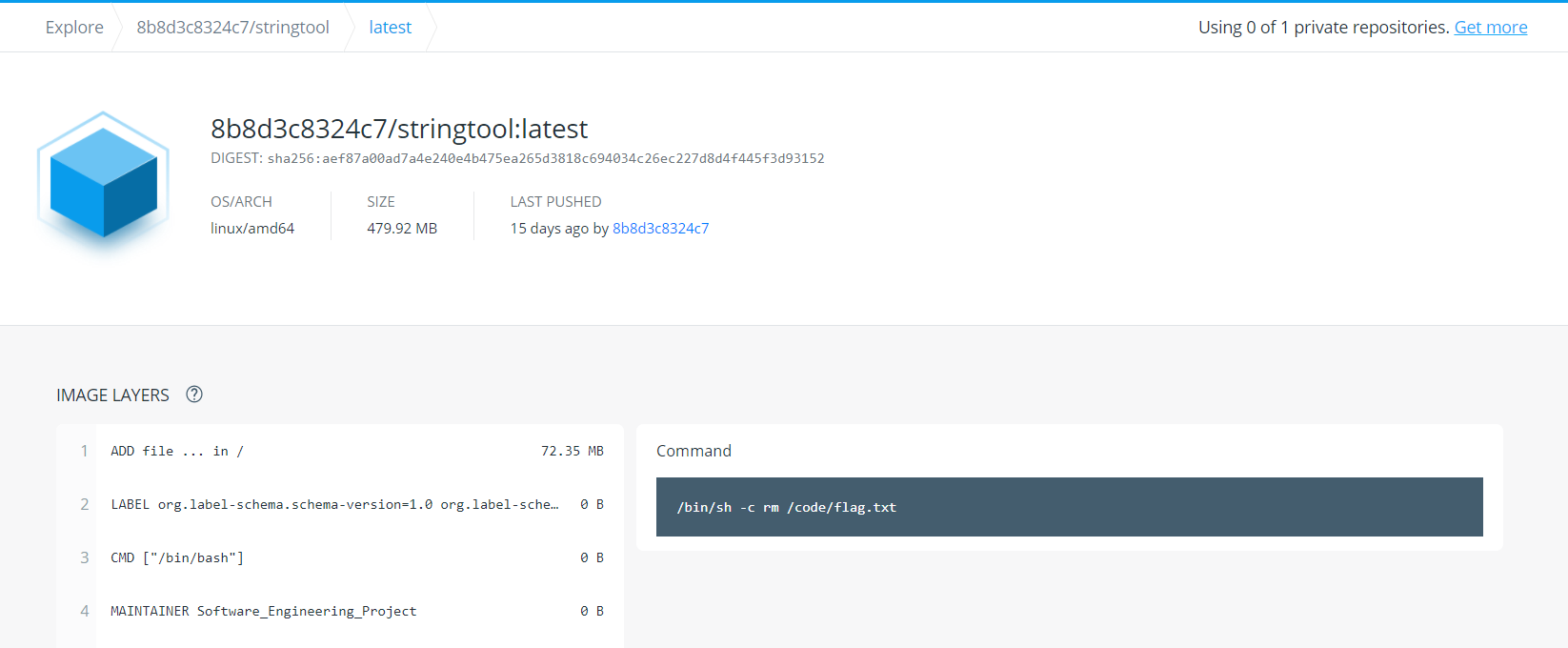Select layer 2 LABEL org.label-schema row
Screen dimensions: 1568x648
pos(340,504)
